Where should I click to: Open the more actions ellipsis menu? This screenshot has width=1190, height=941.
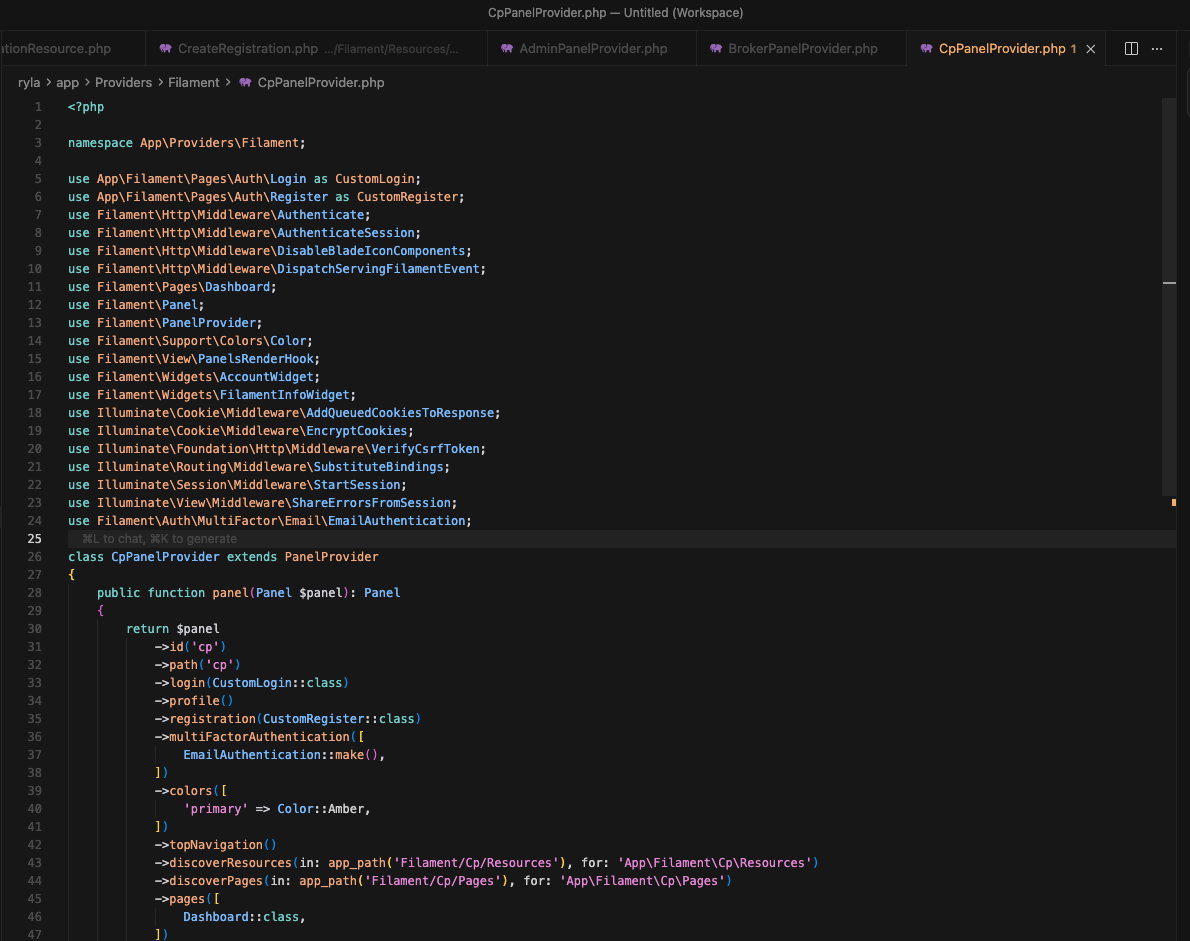pyautogui.click(x=1157, y=49)
